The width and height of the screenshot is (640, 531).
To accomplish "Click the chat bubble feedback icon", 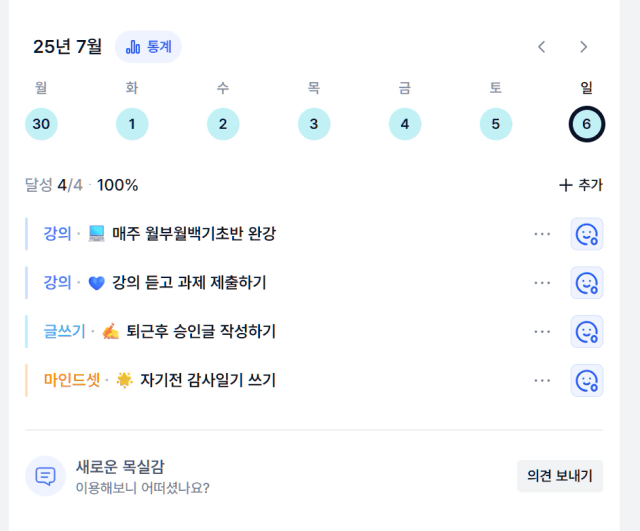I will (x=45, y=476).
